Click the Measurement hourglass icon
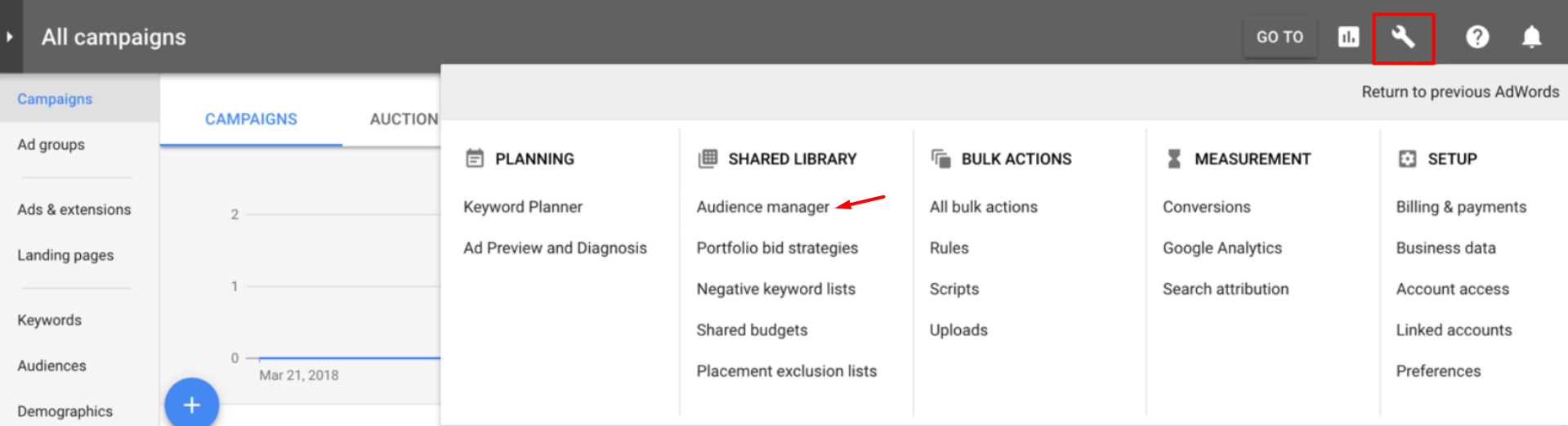This screenshot has width=1568, height=426. click(x=1174, y=159)
